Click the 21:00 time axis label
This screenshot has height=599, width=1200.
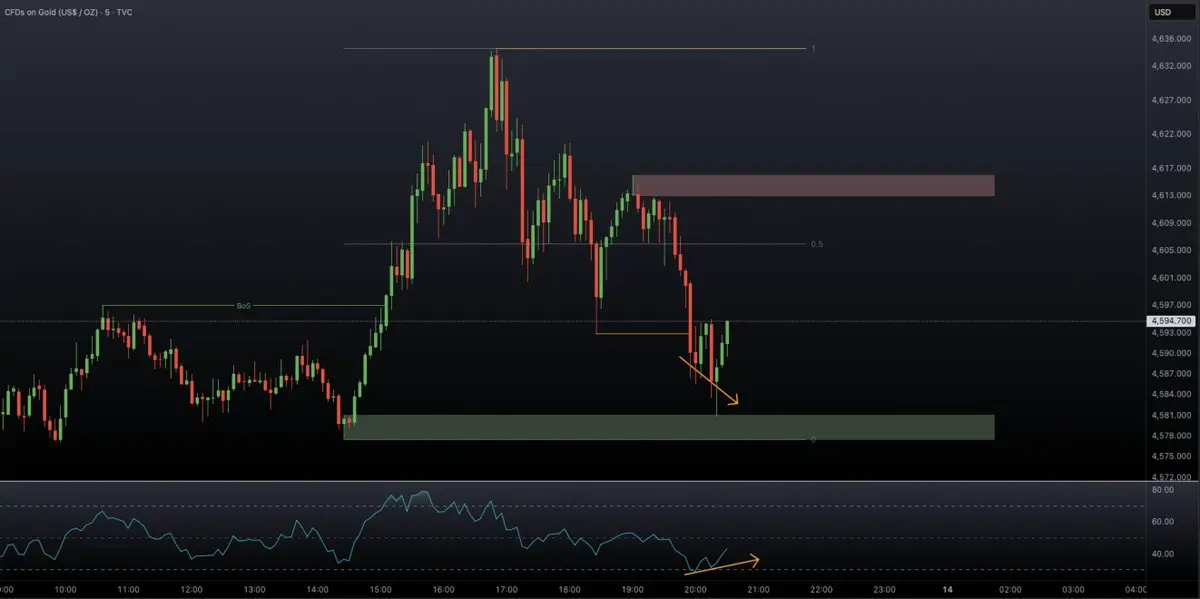[759, 590]
